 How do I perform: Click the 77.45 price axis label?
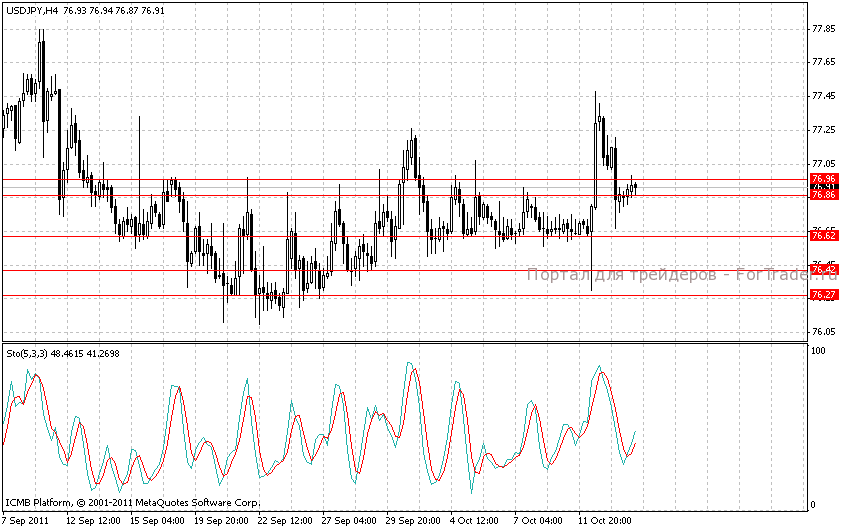pos(824,96)
